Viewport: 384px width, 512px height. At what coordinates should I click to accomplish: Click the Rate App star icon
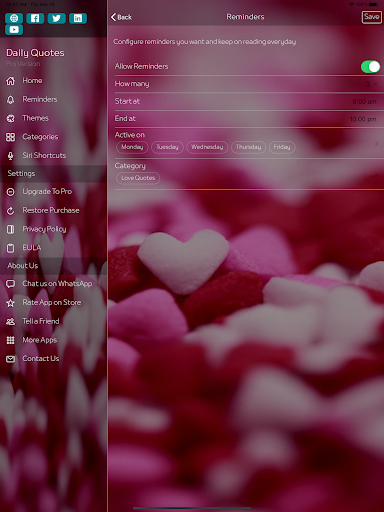11,303
